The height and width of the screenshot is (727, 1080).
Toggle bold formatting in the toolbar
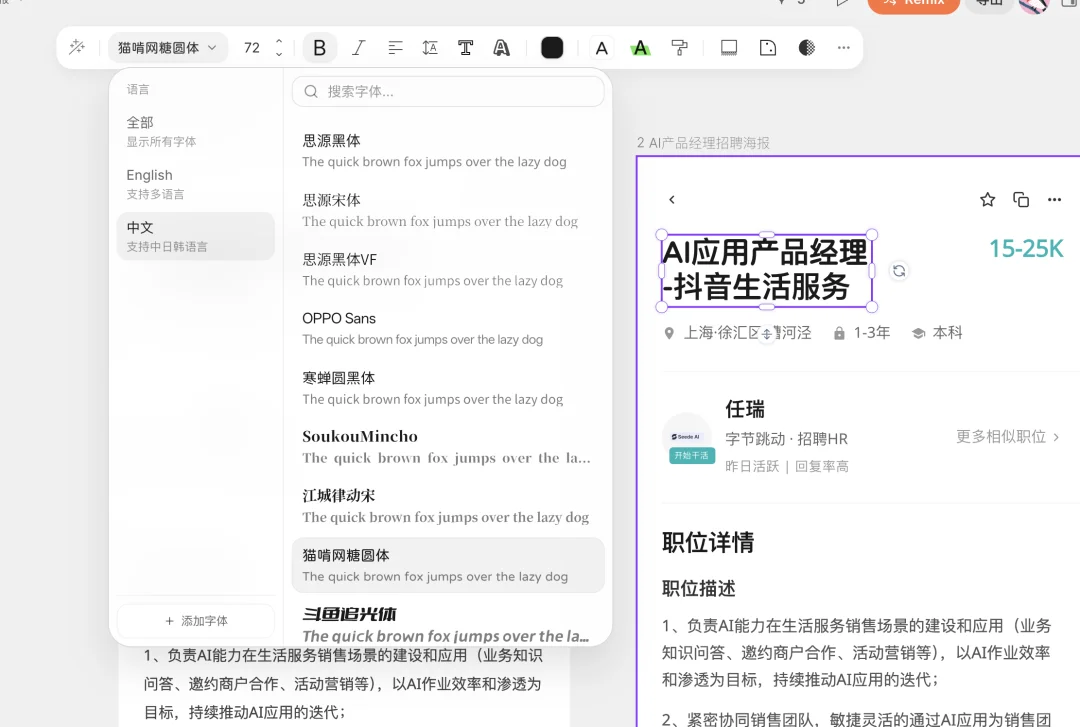coord(318,47)
